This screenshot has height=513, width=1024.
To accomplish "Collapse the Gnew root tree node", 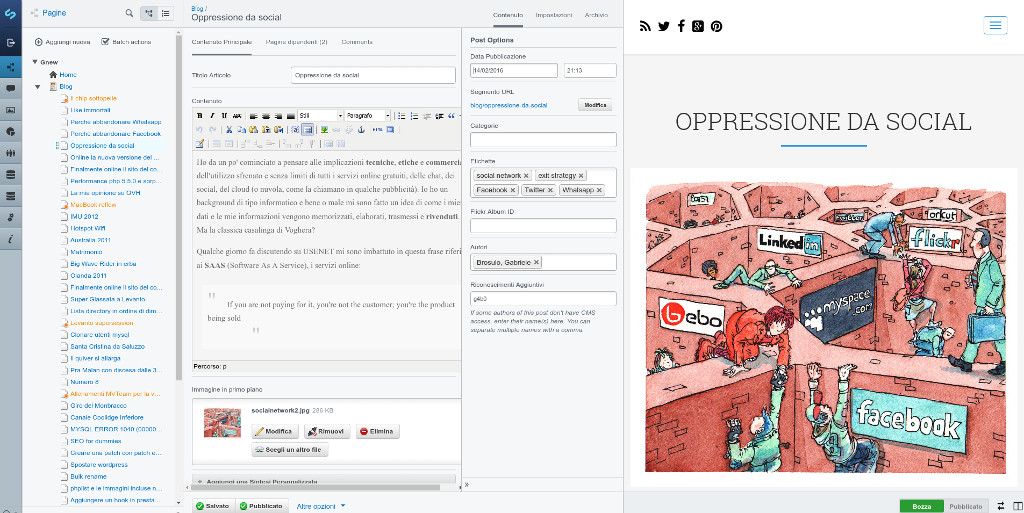I will pos(35,62).
